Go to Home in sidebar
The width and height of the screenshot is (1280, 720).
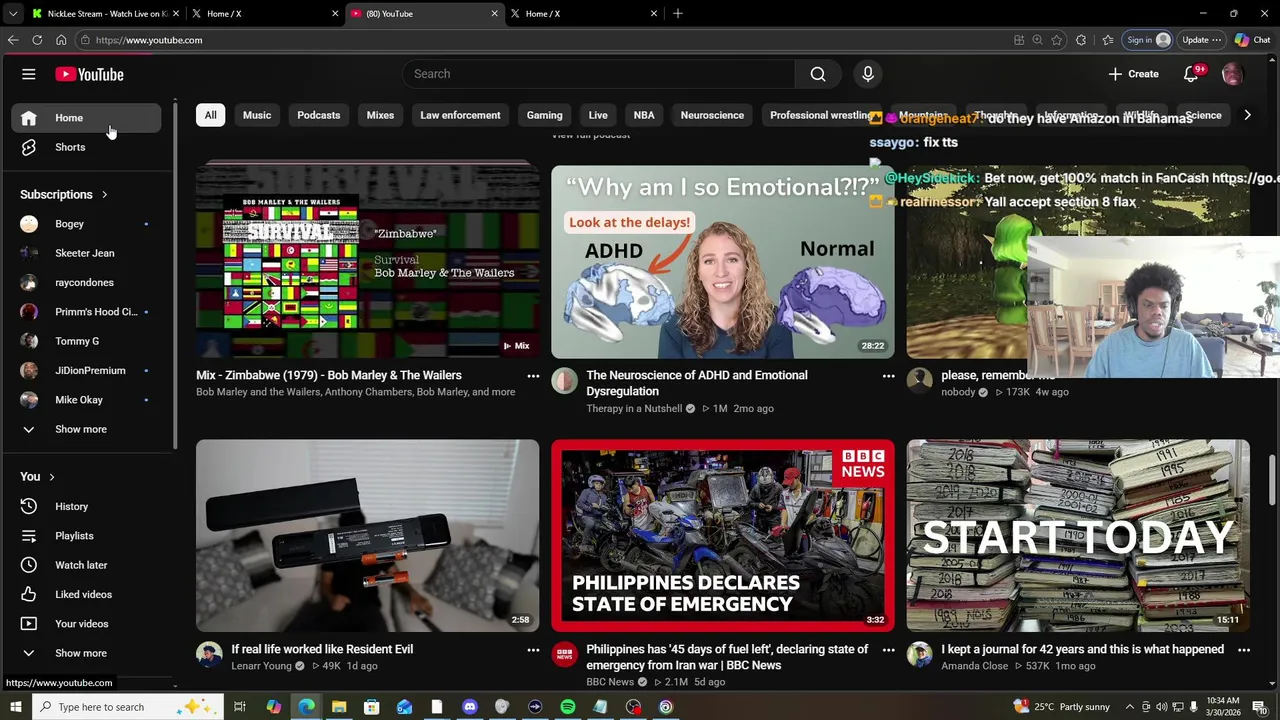(86, 118)
